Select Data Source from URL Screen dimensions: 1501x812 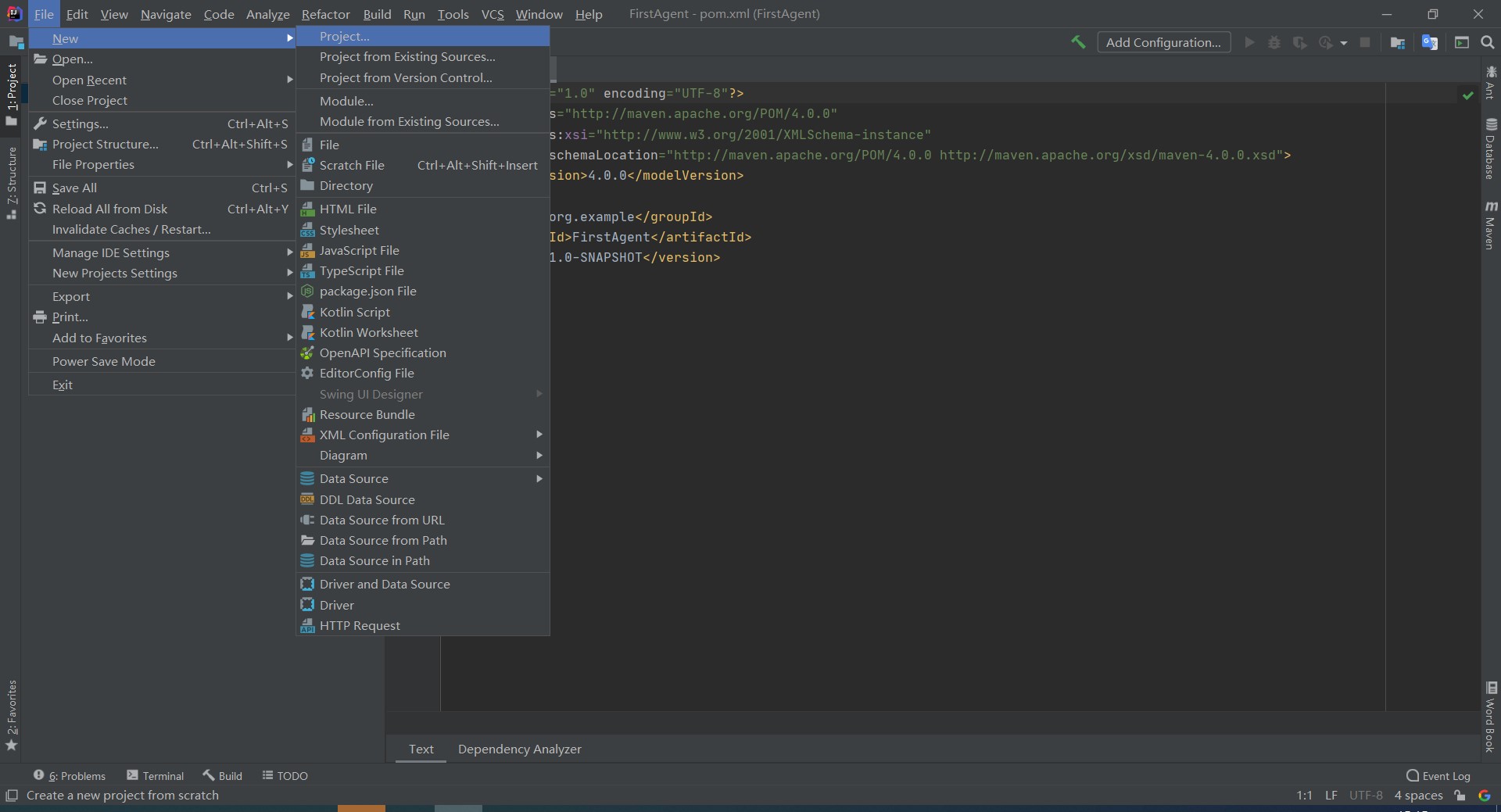[x=423, y=520]
